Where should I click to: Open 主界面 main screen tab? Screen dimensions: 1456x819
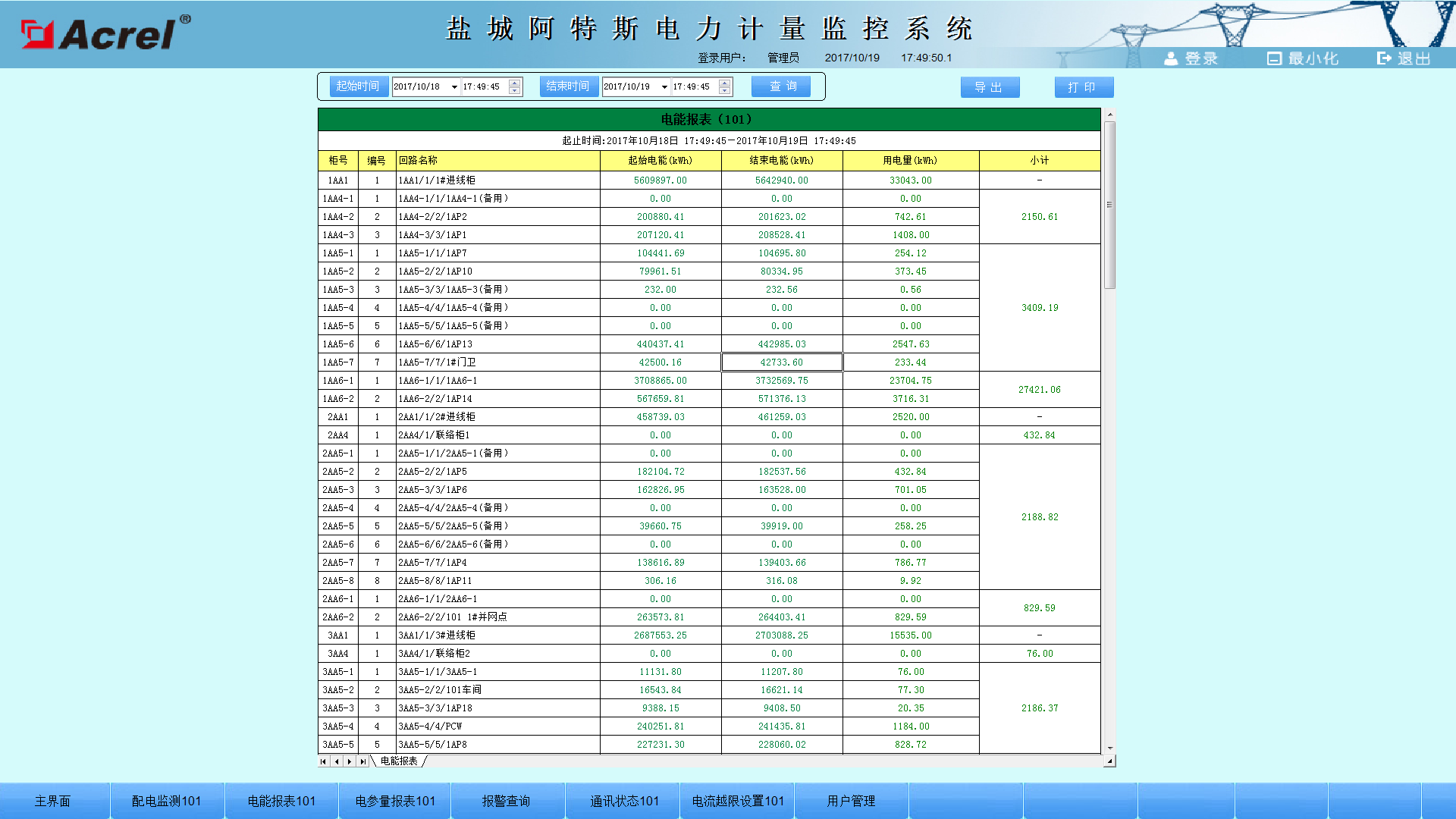[x=55, y=801]
